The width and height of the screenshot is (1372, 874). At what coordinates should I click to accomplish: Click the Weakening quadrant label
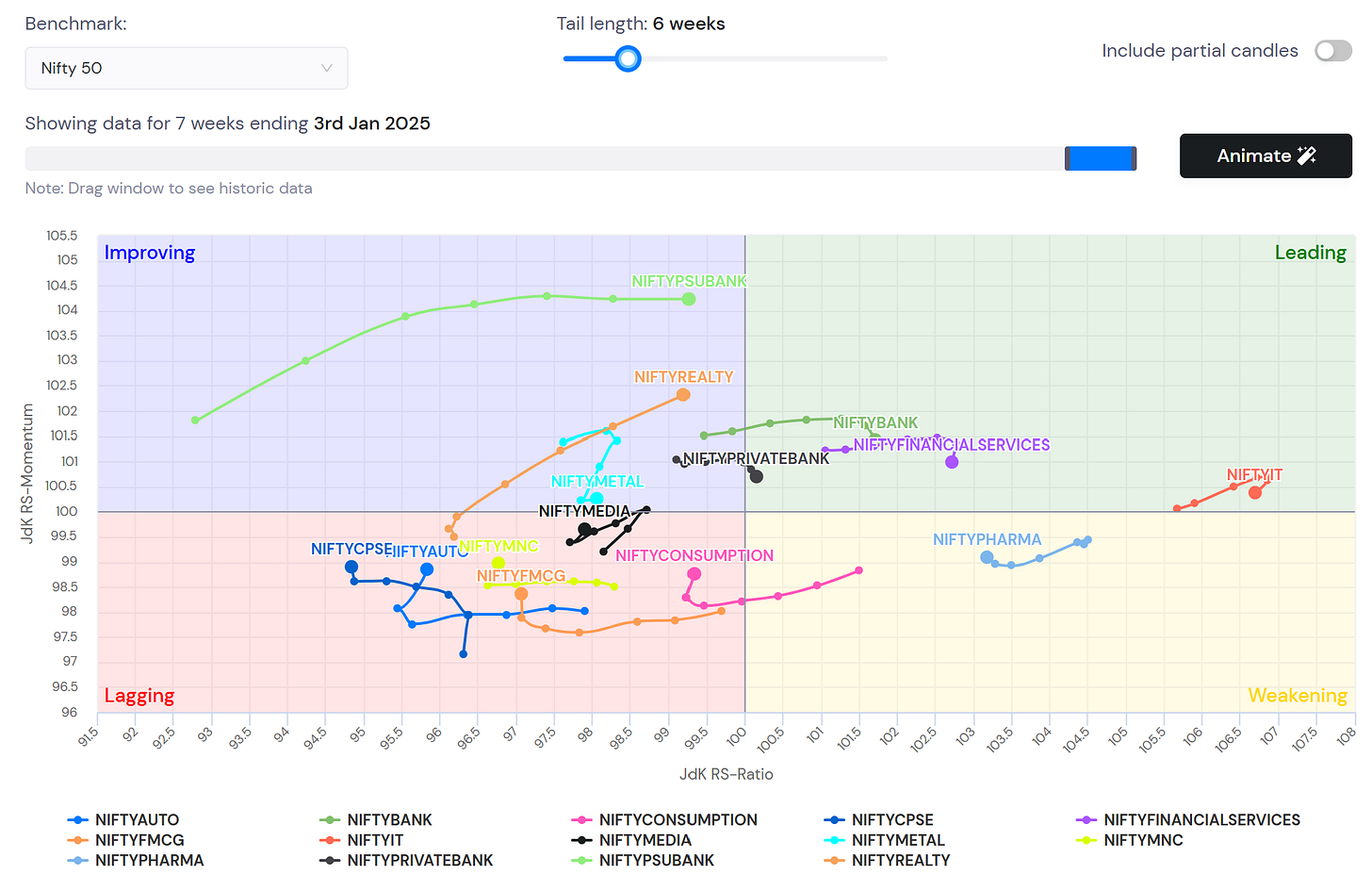click(1298, 696)
